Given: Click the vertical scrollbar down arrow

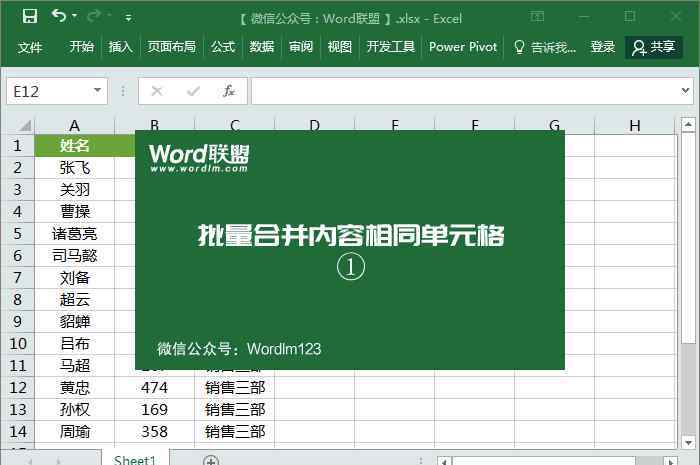Looking at the screenshot, I should [x=688, y=442].
